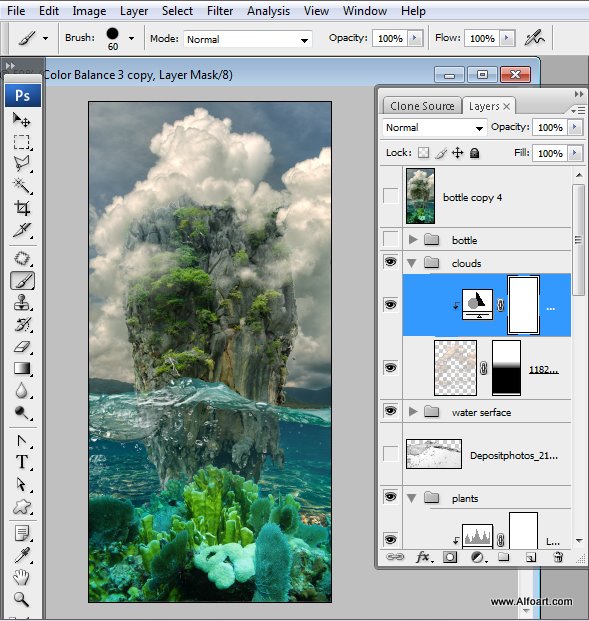Hide the selected Color Balance layer

tap(391, 305)
